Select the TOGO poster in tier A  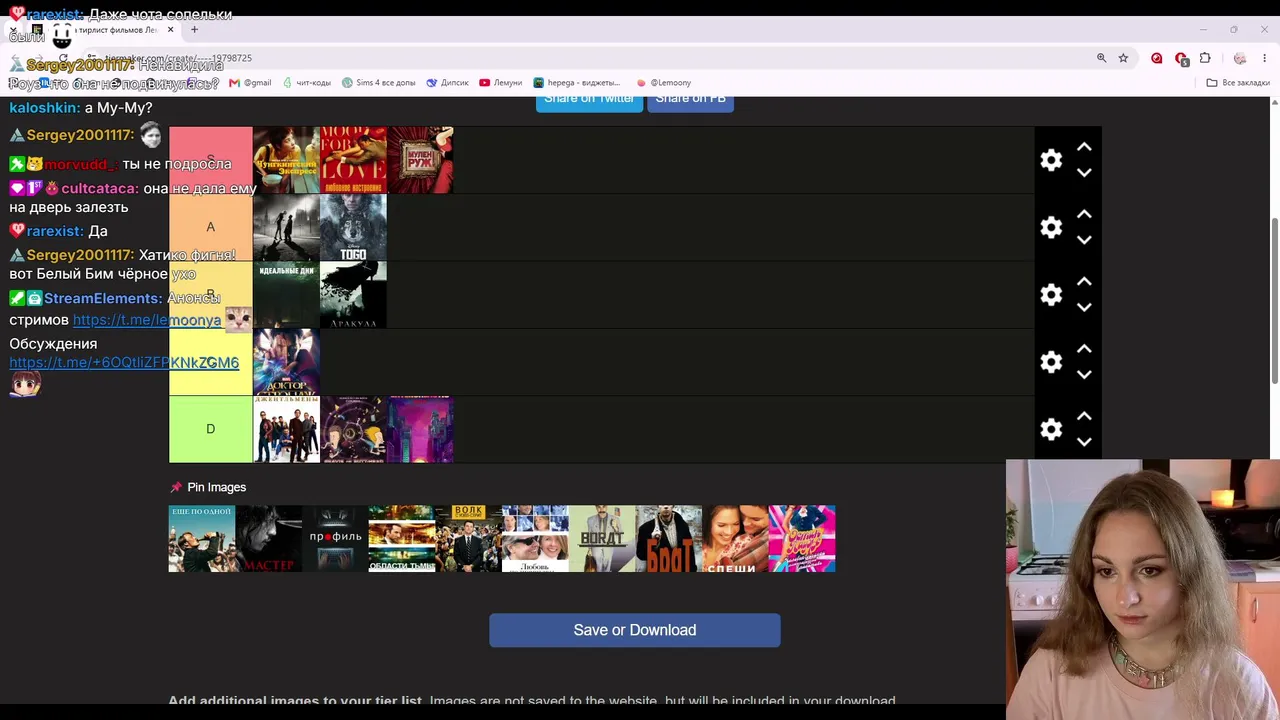pyautogui.click(x=353, y=227)
